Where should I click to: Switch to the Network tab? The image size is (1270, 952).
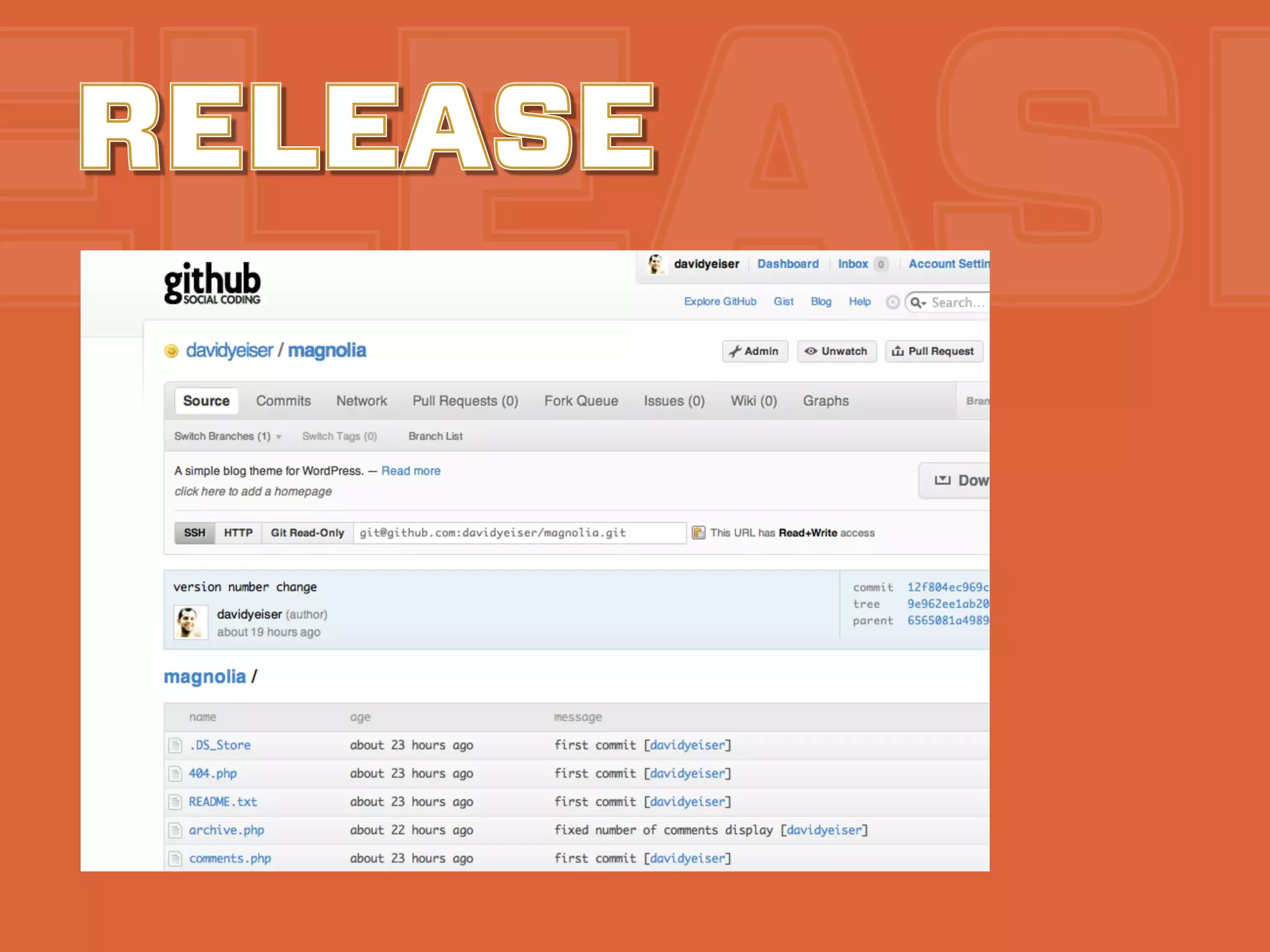point(362,401)
